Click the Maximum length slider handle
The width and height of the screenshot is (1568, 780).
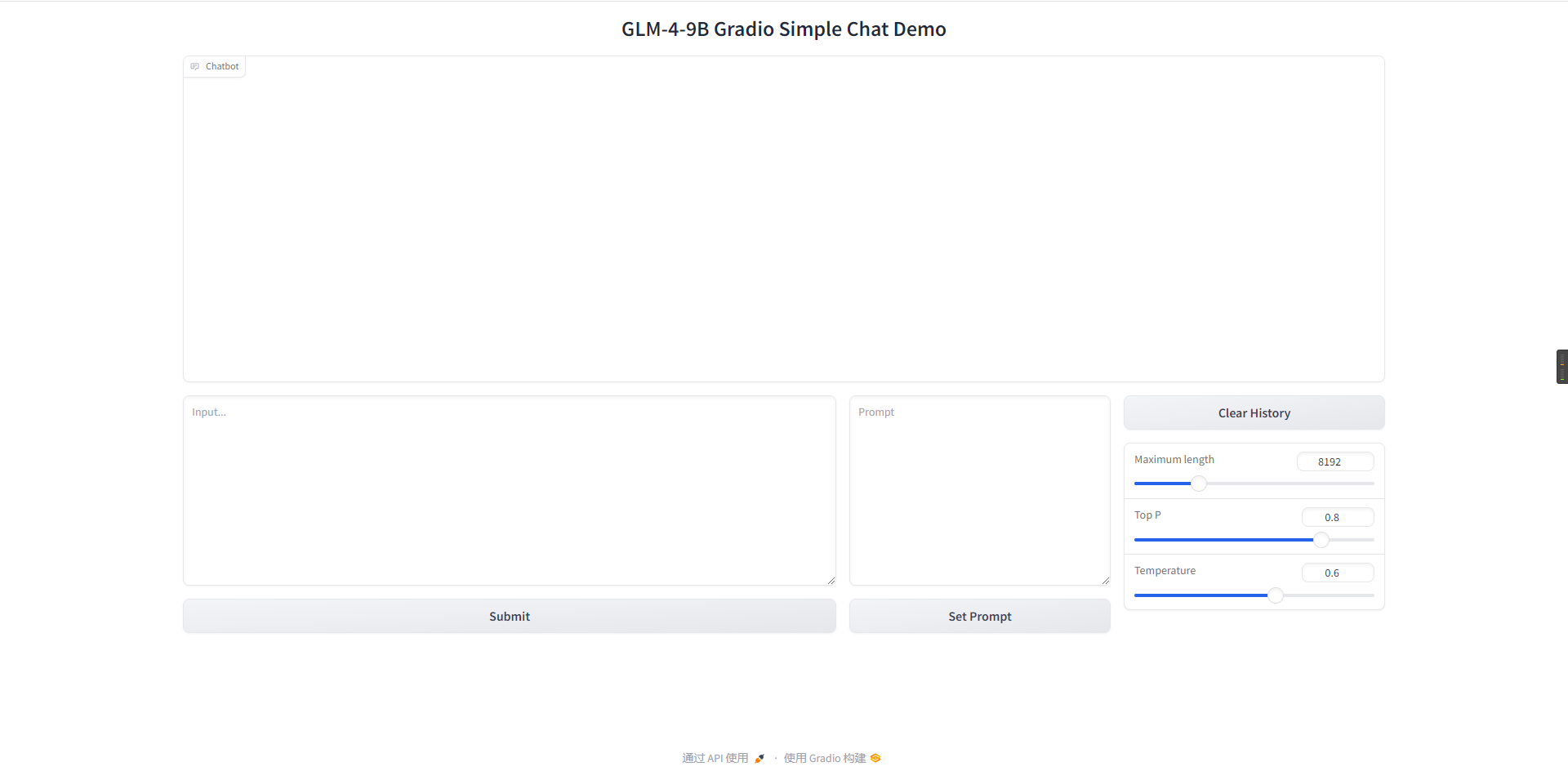(x=1198, y=484)
